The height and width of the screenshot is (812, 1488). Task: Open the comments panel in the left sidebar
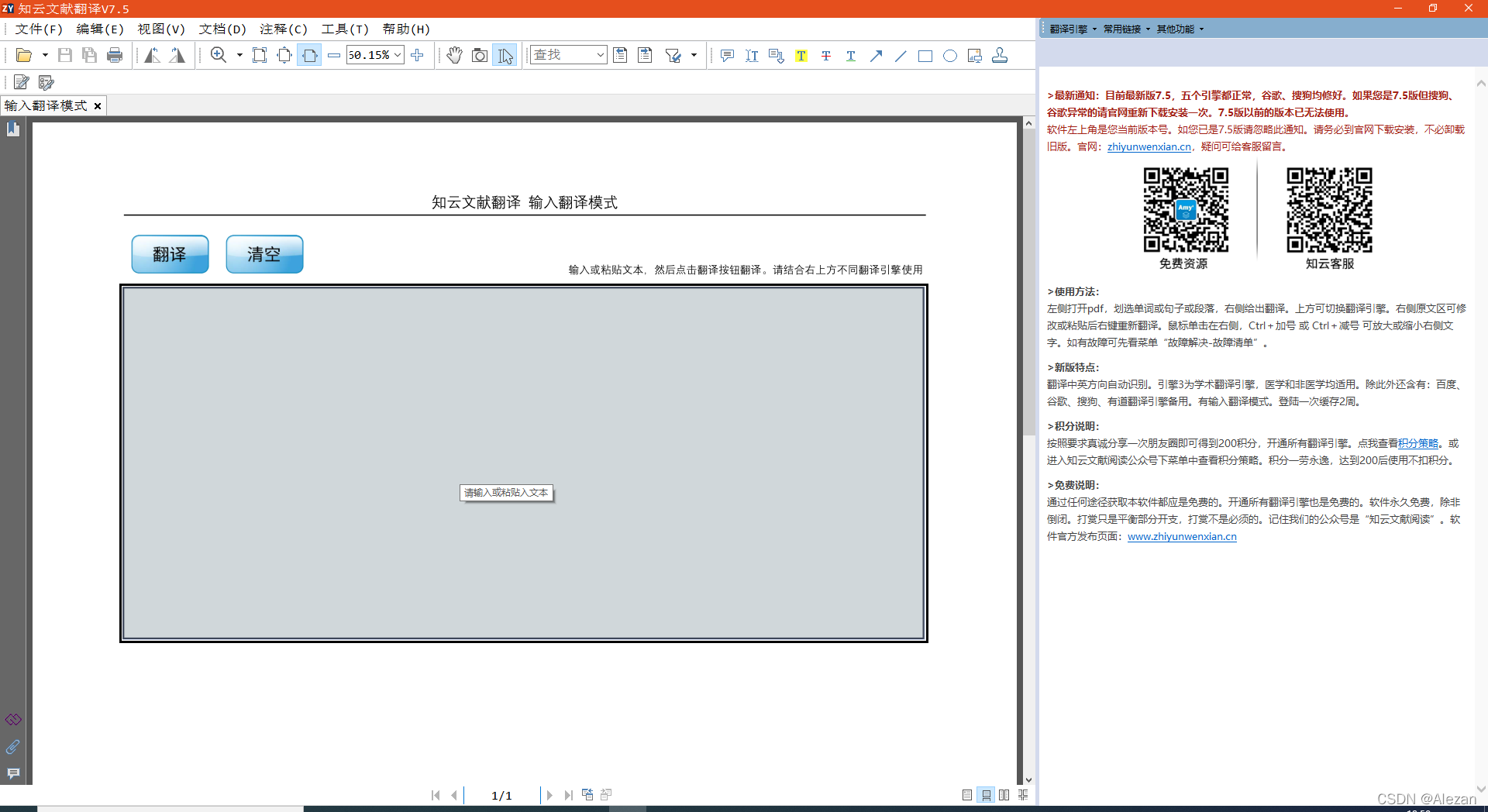click(13, 773)
